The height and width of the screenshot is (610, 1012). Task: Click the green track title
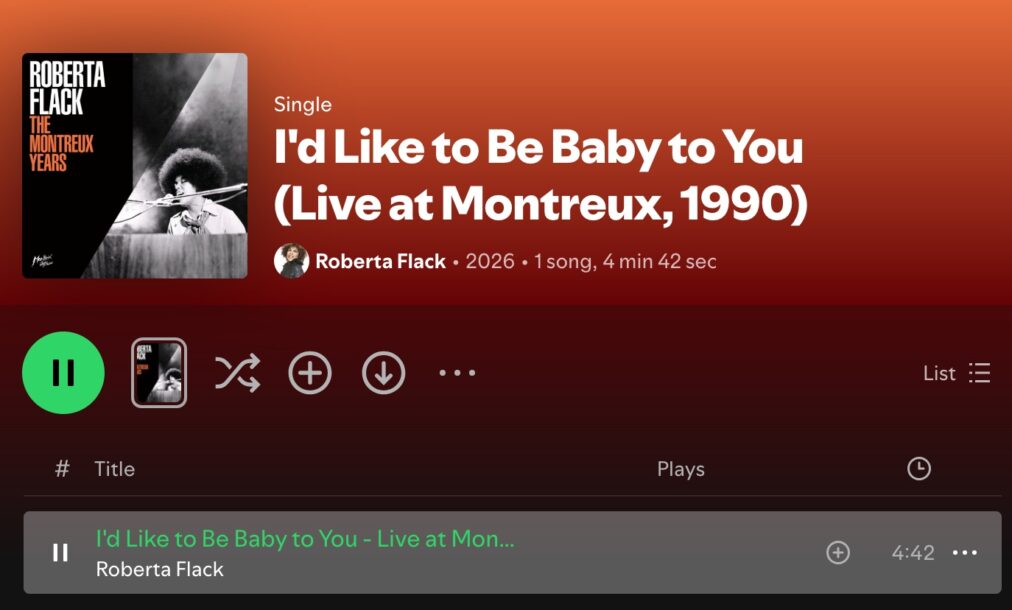click(305, 538)
